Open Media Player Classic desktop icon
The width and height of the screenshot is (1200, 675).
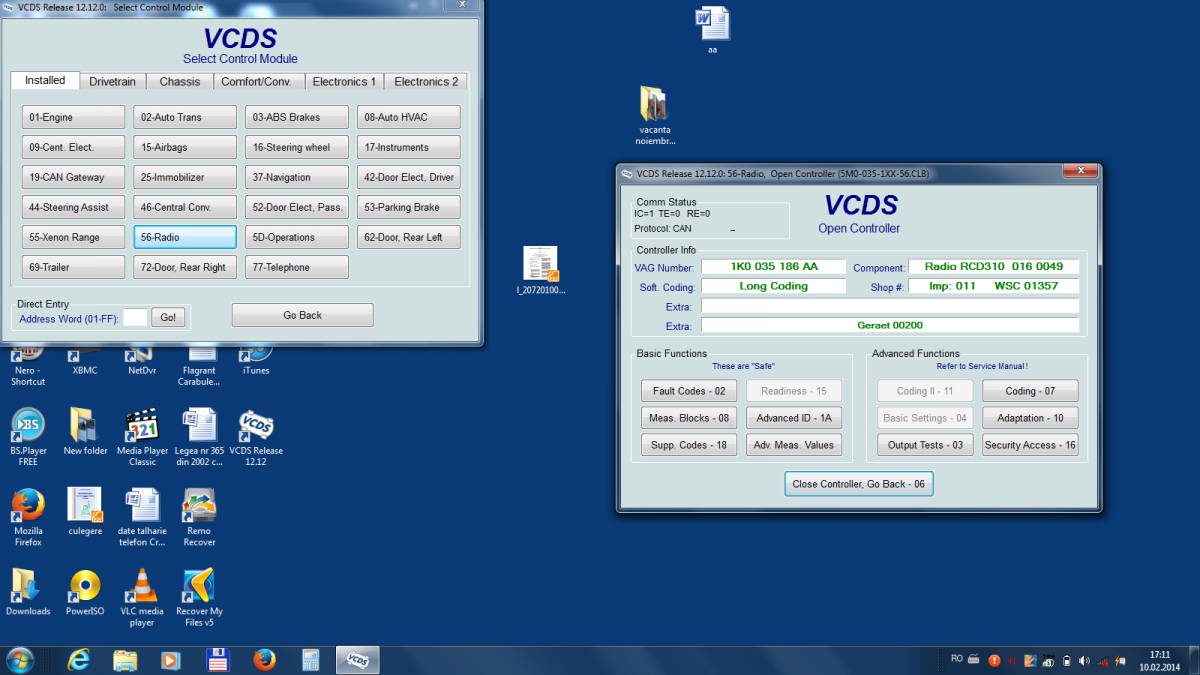(x=142, y=426)
